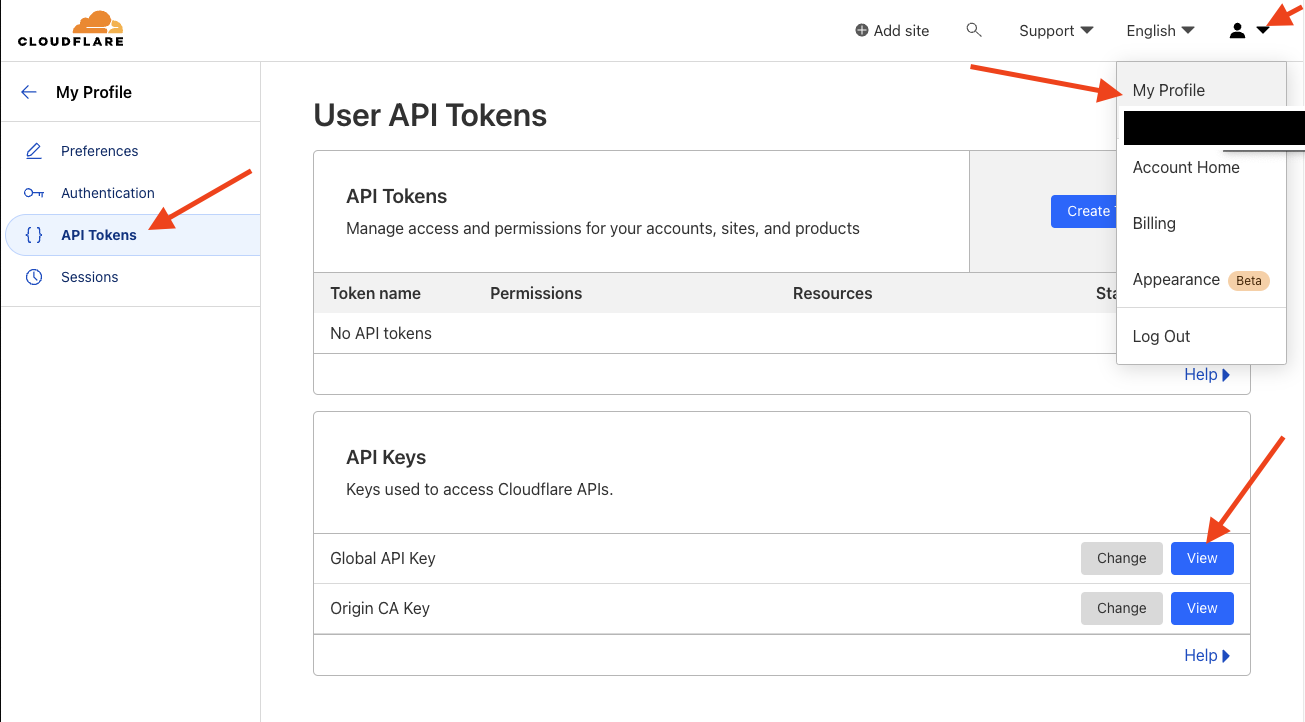
Task: Click the search magnifier icon
Action: pos(974,30)
